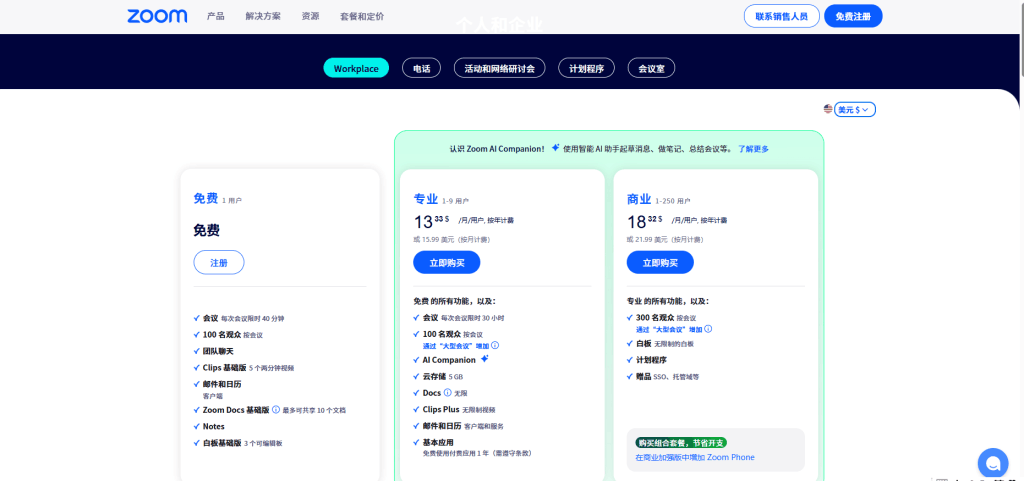Screen dimensions: 1024x481
Task: Click the 专业 plan title
Action: (x=426, y=199)
